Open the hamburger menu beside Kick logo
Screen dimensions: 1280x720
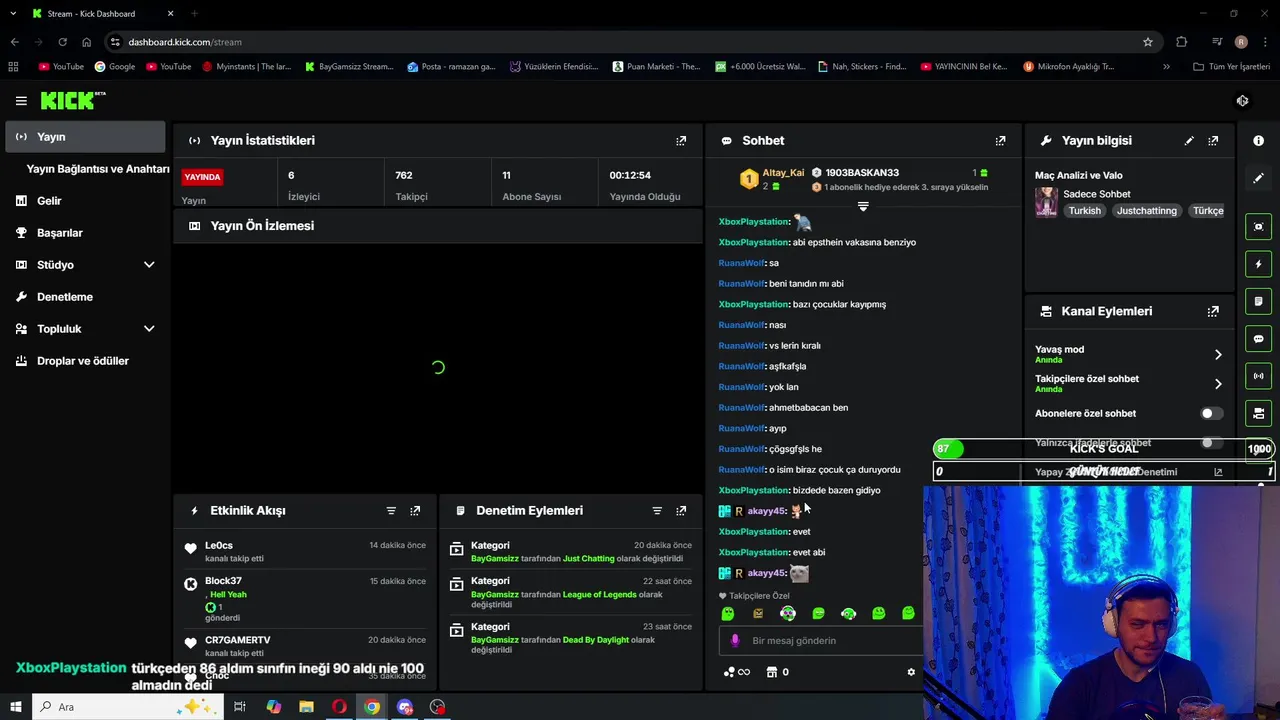coord(21,100)
